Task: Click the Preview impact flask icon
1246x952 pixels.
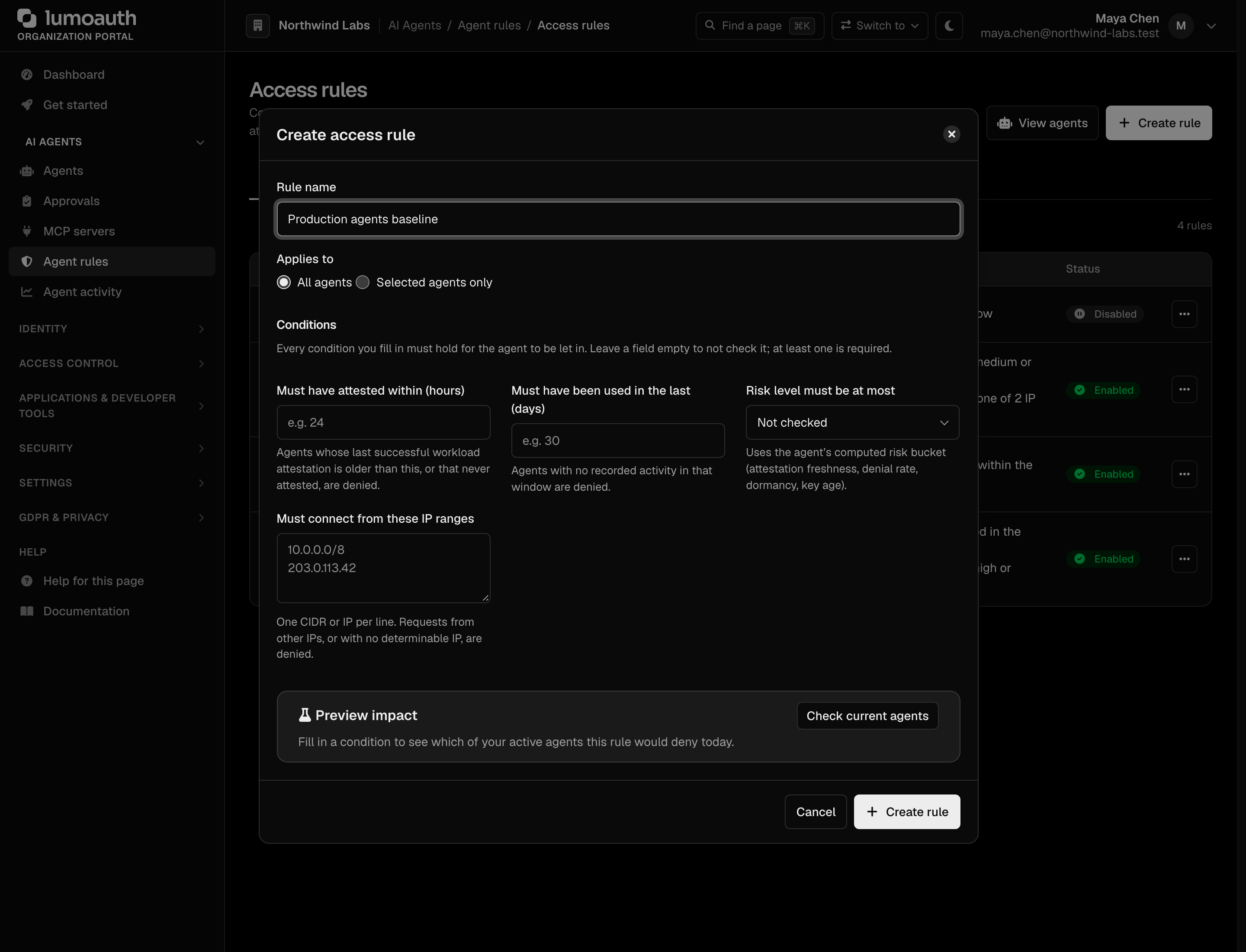Action: click(305, 715)
